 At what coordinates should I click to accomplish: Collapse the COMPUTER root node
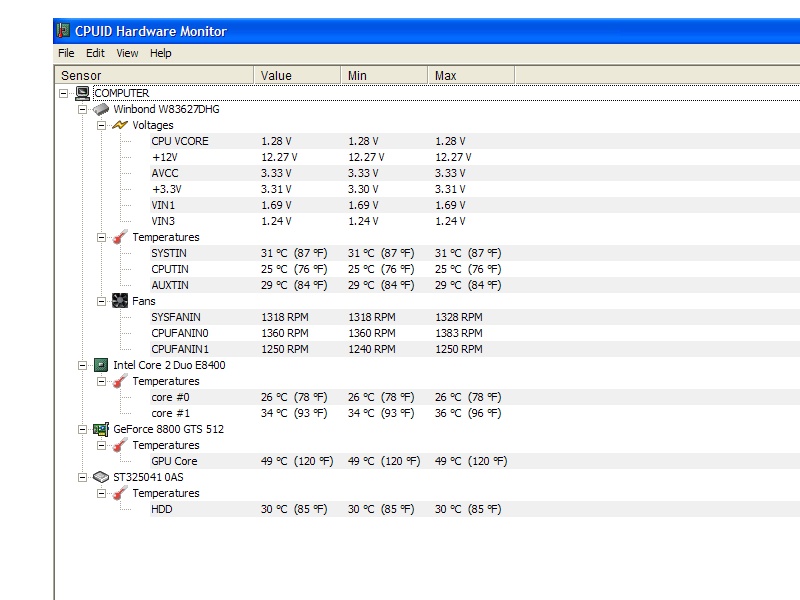pos(63,93)
